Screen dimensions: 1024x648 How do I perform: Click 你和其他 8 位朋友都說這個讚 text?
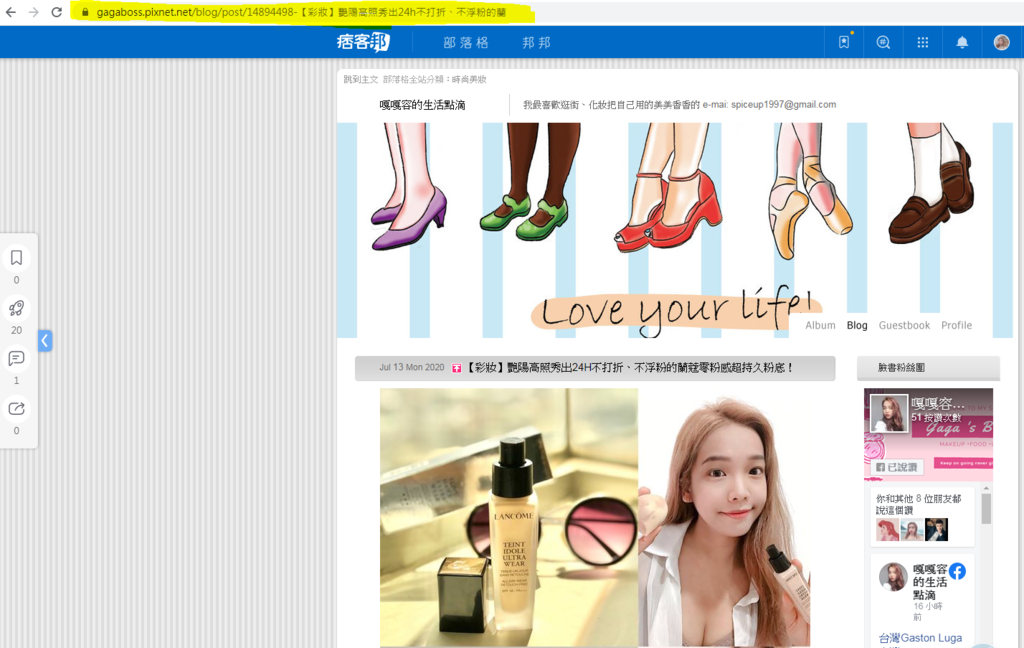[918, 504]
